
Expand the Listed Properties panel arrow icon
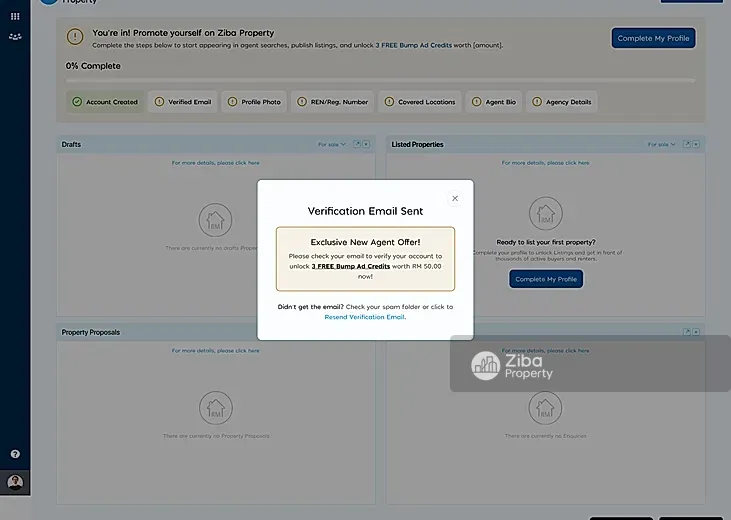687,144
